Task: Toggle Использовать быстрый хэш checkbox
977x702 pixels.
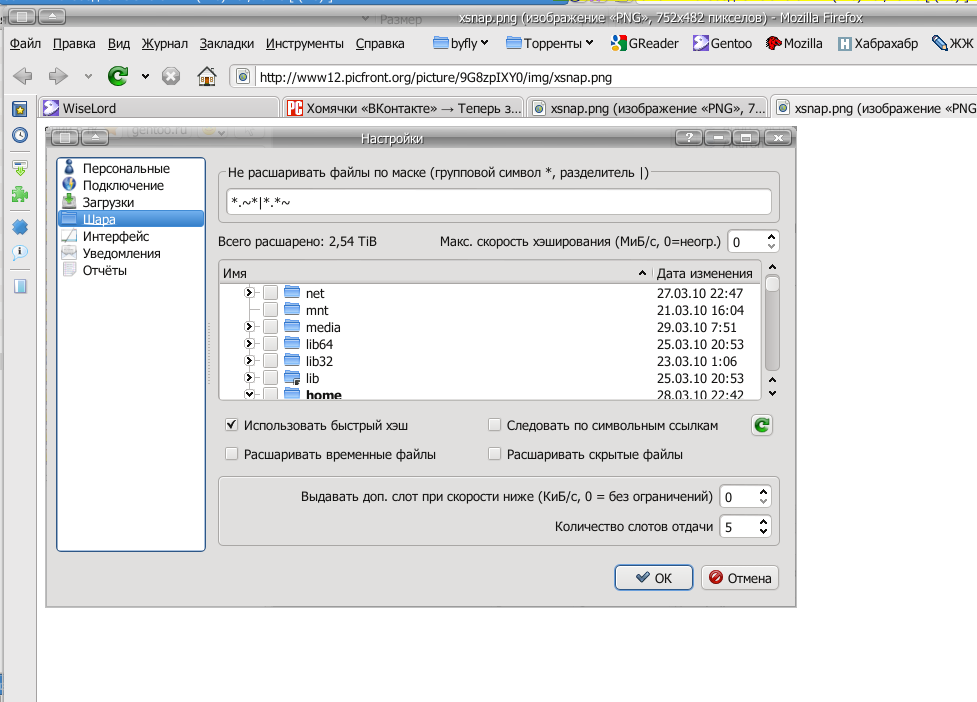Action: pos(231,425)
